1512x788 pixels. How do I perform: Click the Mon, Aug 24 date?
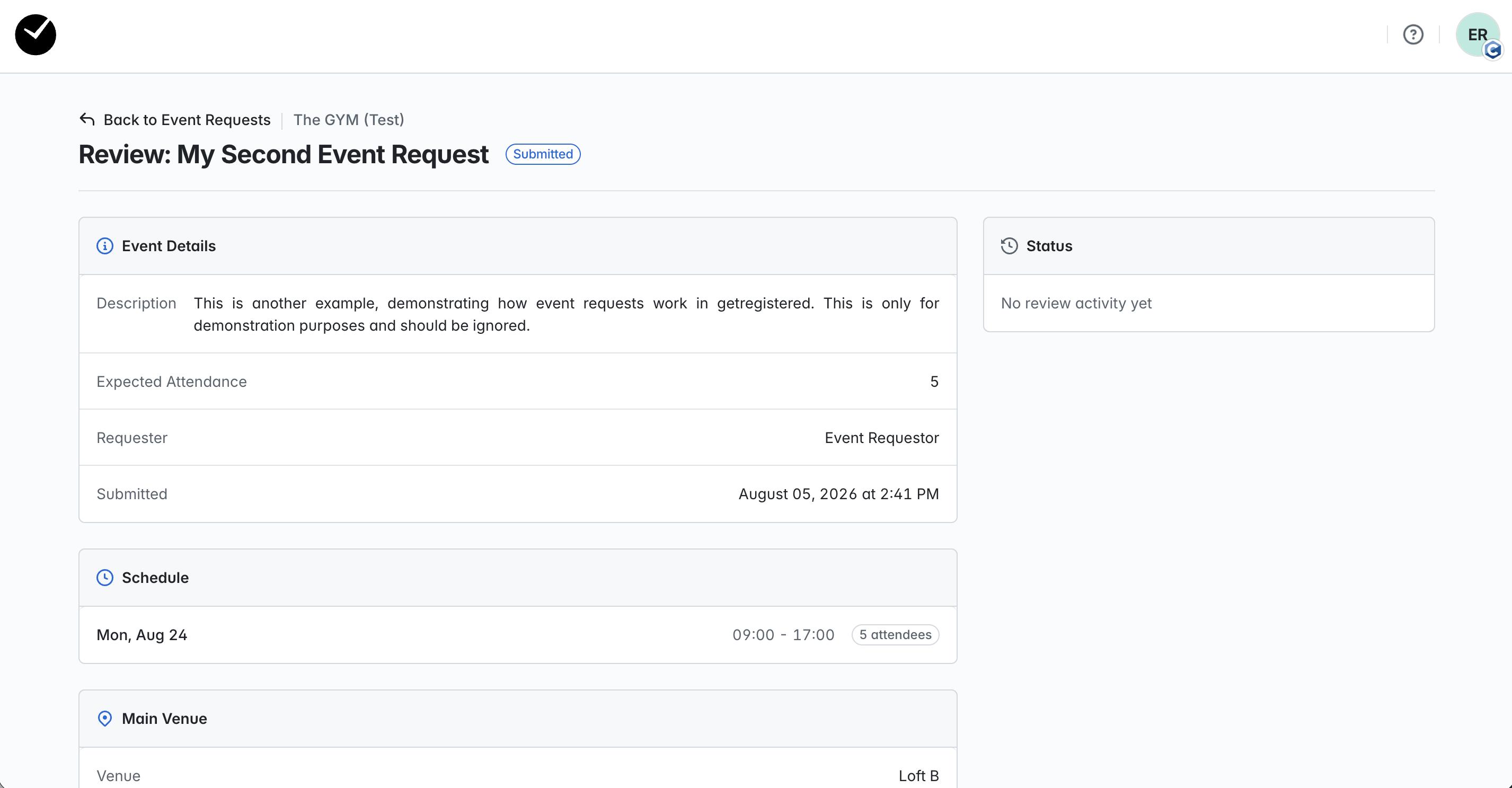(x=142, y=635)
